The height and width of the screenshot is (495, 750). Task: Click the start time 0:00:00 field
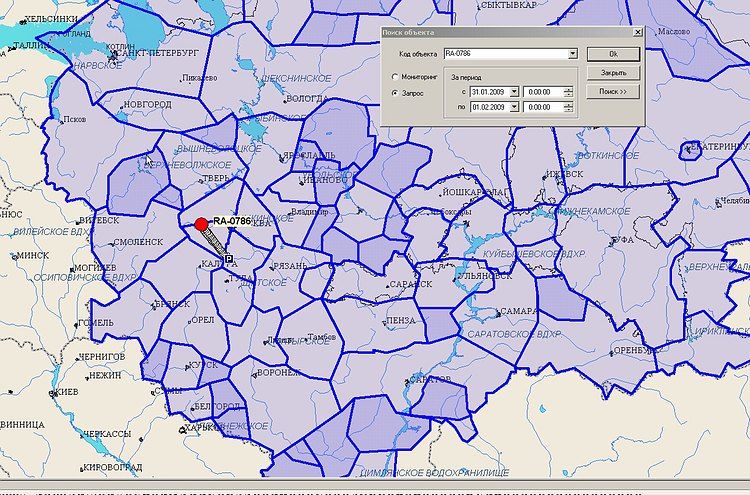[x=541, y=92]
